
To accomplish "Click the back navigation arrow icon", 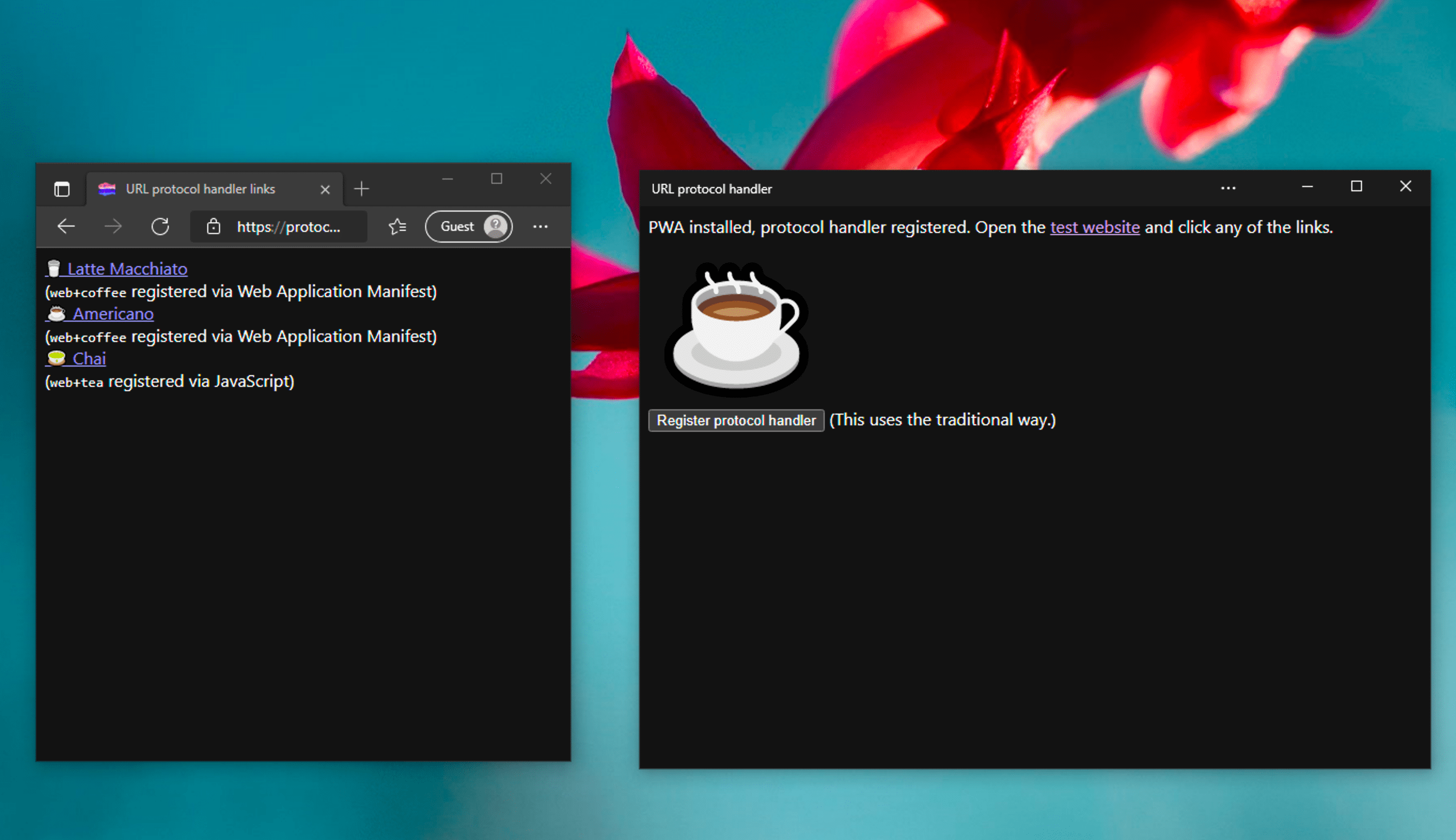I will [65, 226].
